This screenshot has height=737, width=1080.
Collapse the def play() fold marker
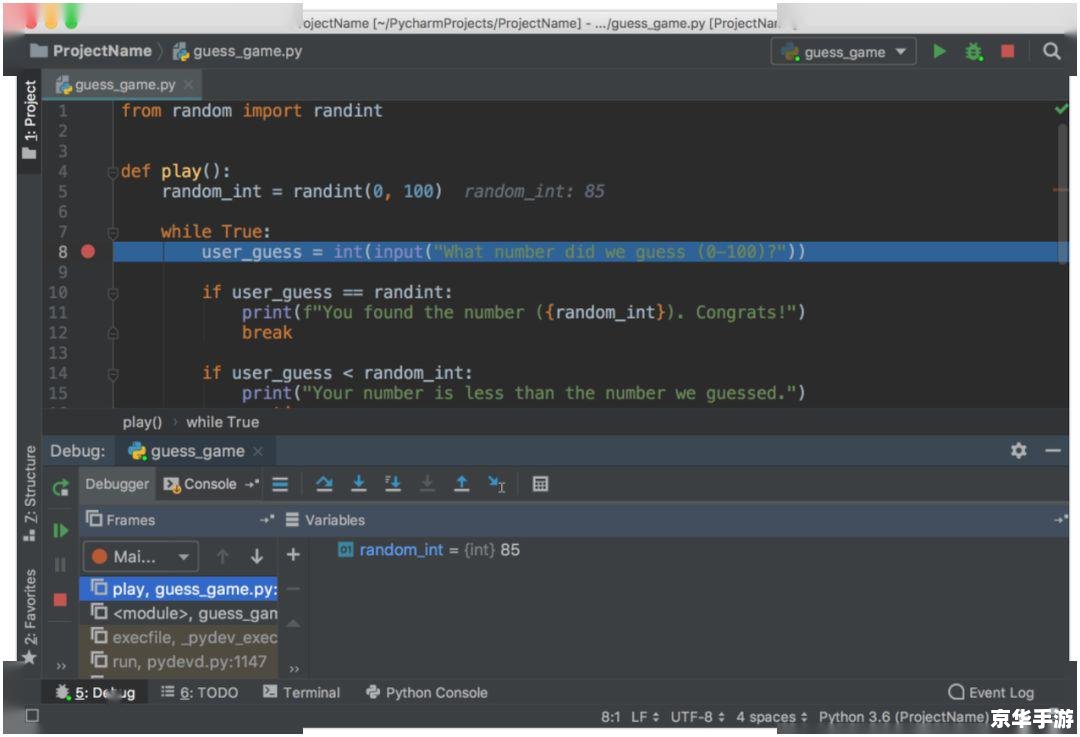tap(112, 171)
